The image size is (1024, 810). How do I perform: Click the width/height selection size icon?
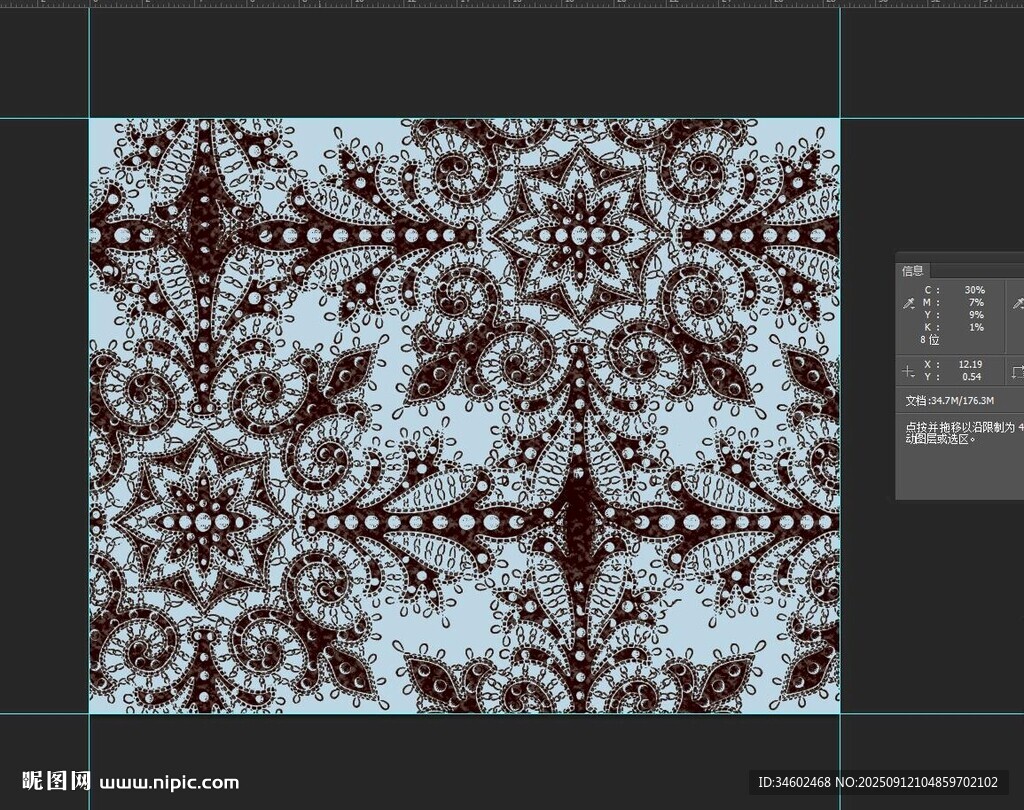coord(1017,372)
